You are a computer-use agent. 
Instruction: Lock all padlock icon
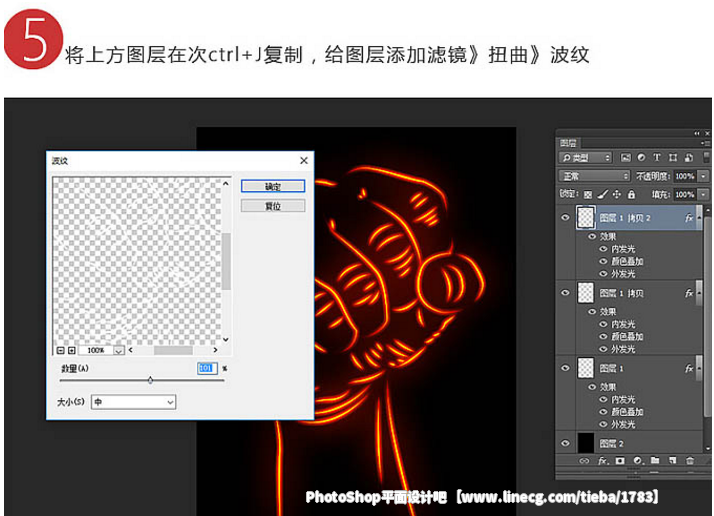[x=631, y=194]
